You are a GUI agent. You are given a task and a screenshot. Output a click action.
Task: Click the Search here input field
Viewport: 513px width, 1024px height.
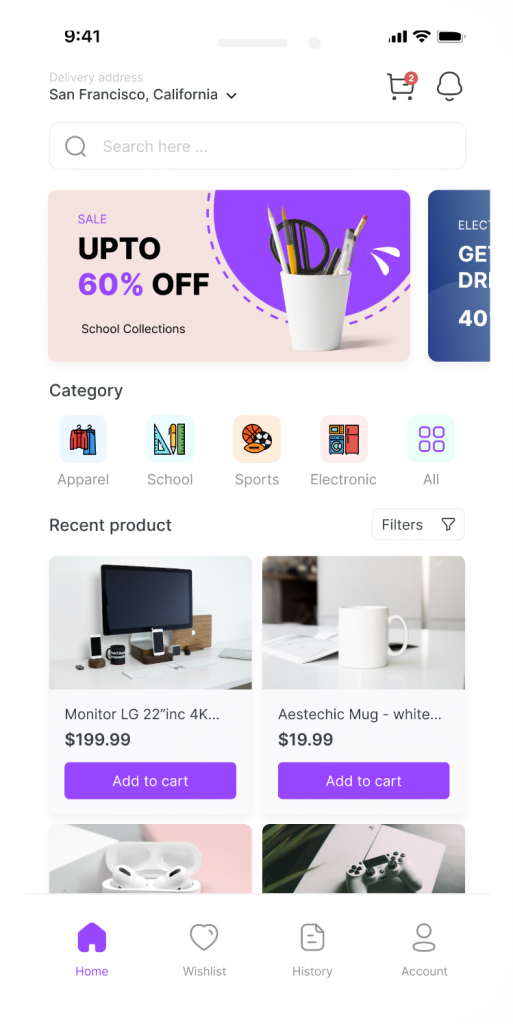pos(257,146)
